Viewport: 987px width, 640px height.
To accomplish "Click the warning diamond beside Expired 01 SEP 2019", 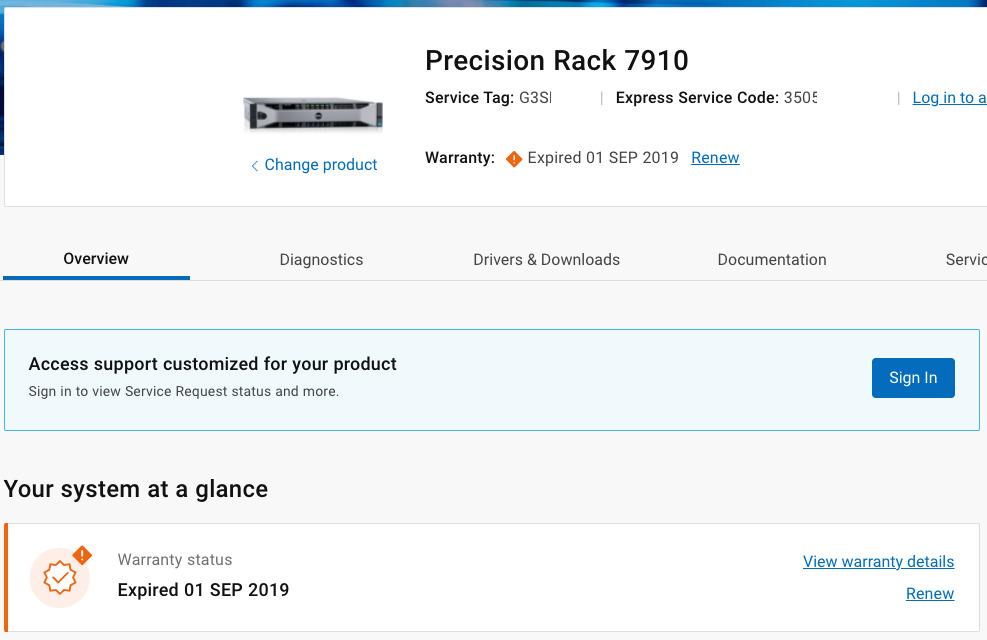I will (x=514, y=158).
